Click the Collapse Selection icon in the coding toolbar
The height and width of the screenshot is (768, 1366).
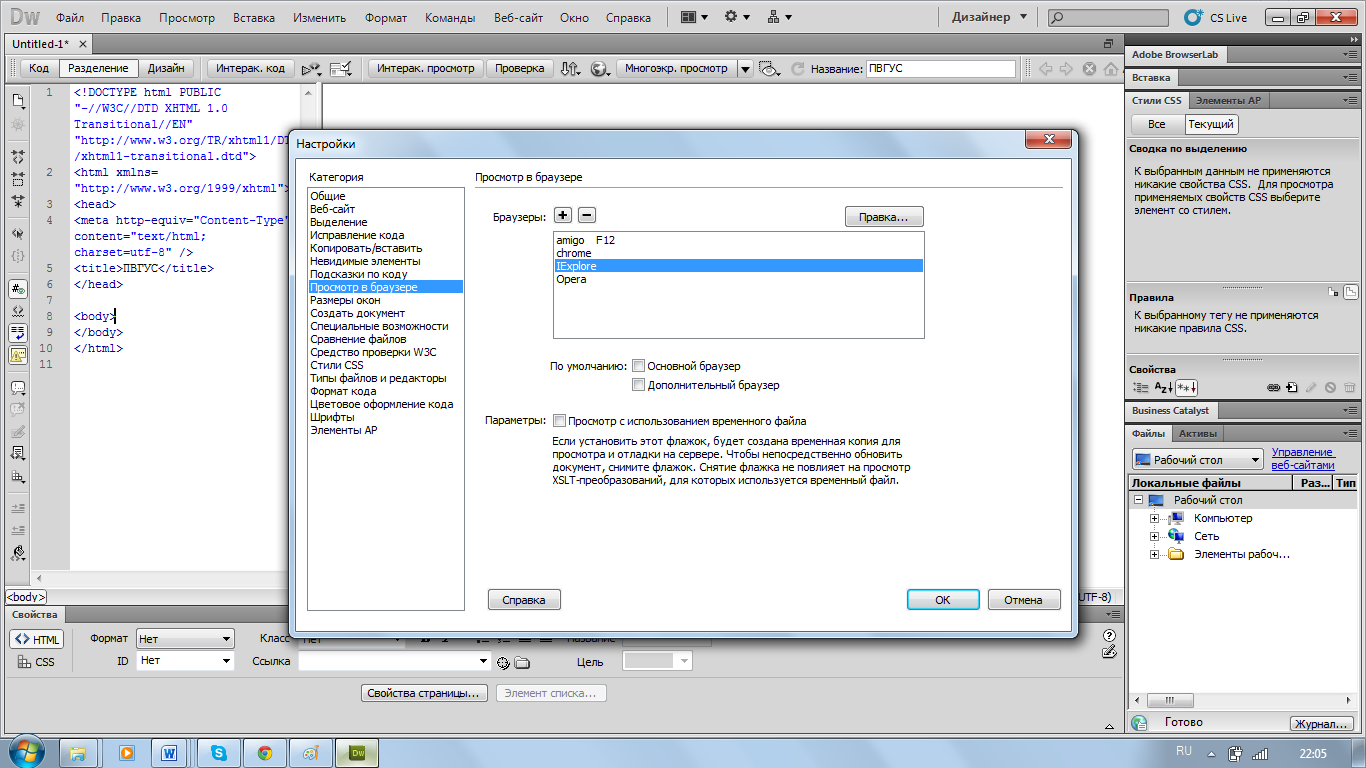(x=18, y=179)
